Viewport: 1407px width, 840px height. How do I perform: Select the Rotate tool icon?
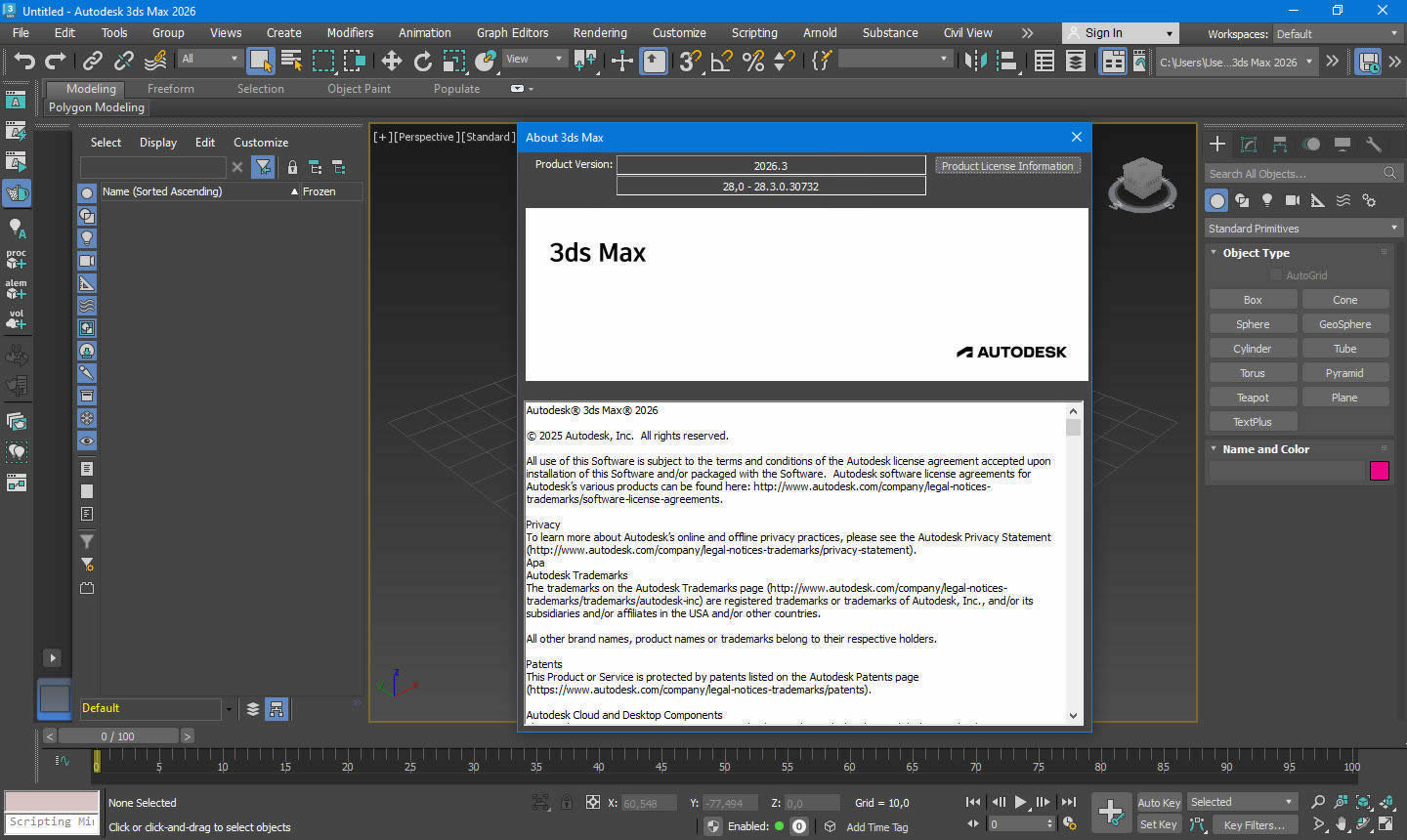tap(422, 62)
